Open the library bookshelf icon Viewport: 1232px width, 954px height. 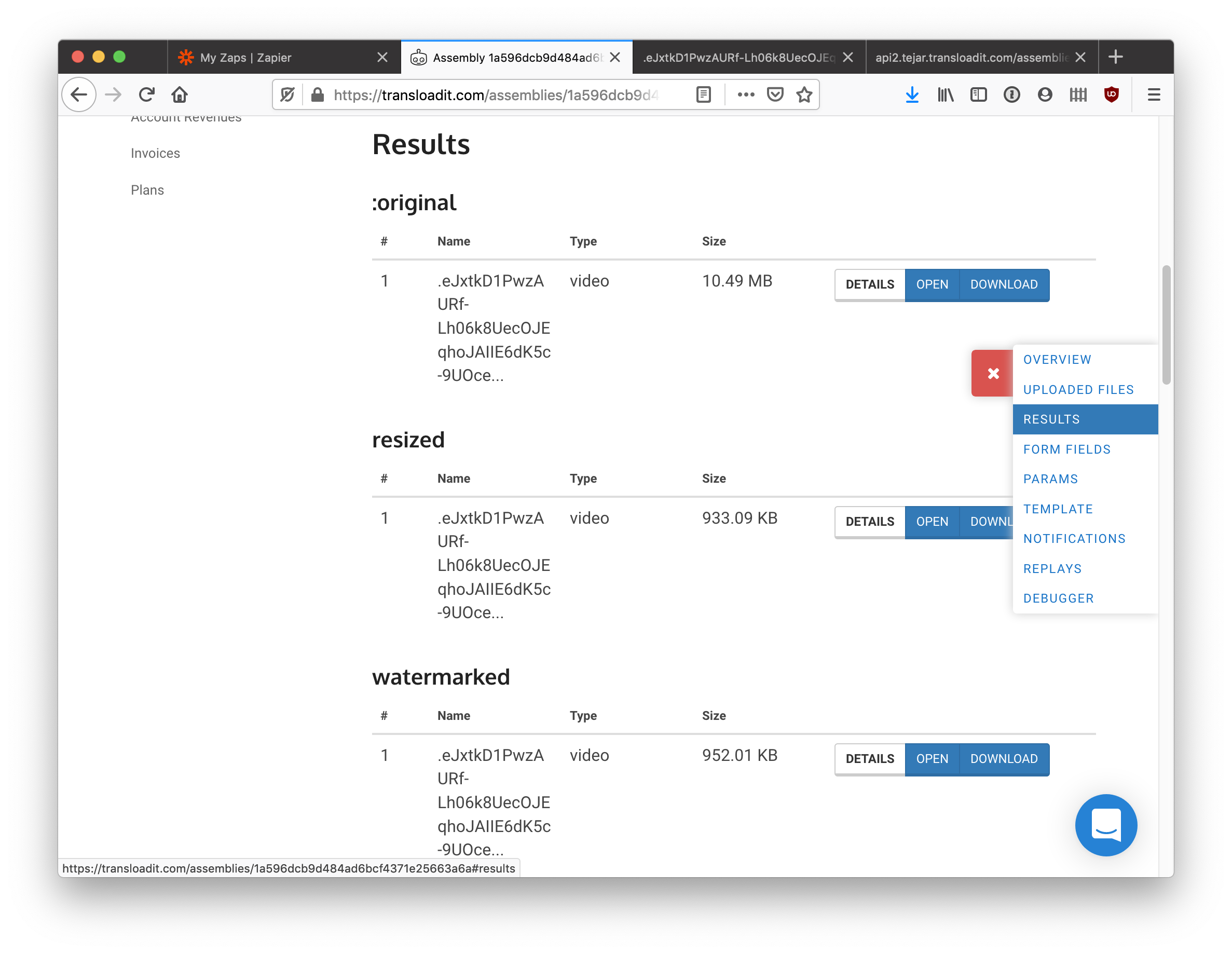946,95
